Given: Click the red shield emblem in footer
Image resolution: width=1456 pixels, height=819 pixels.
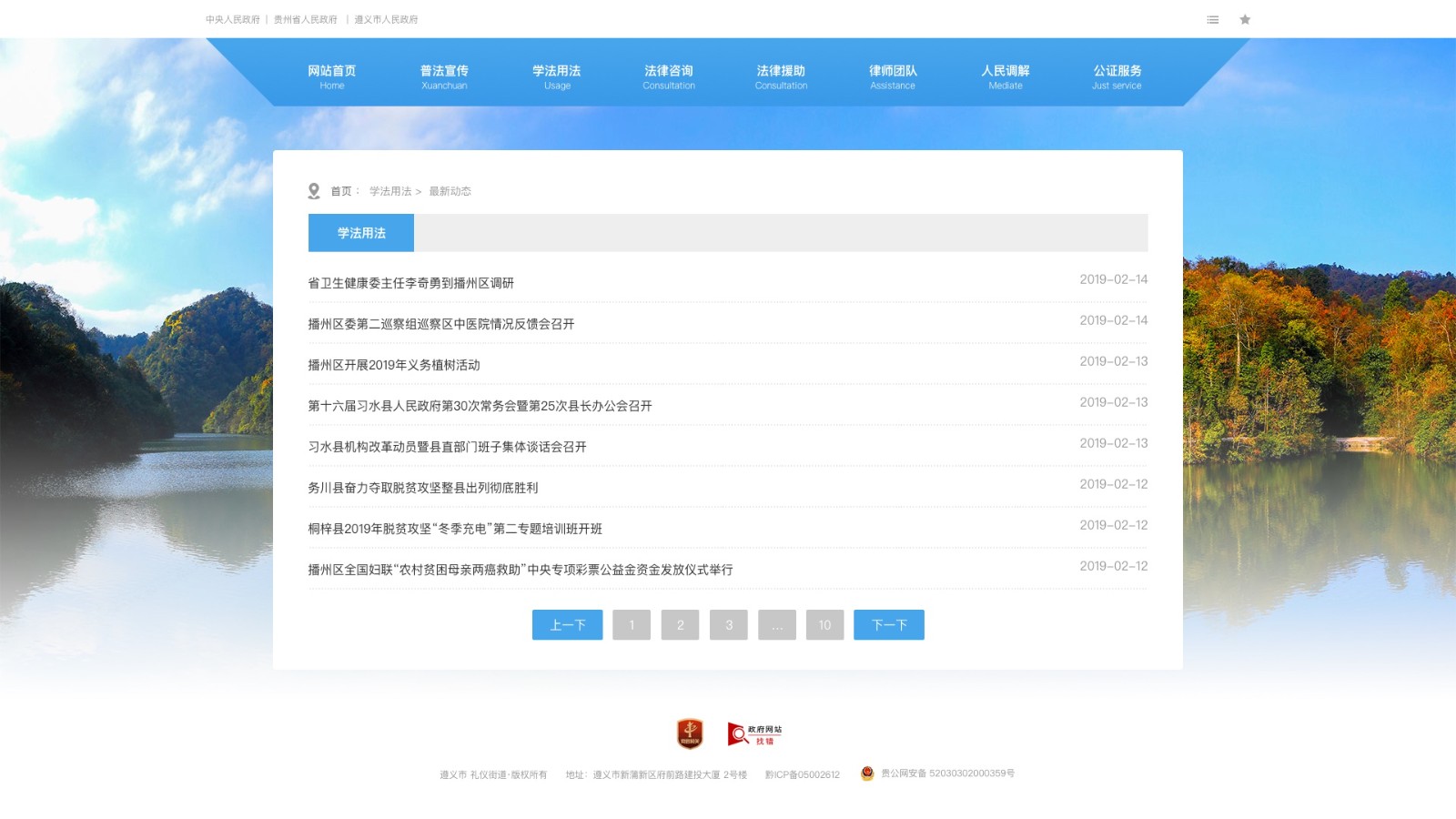Looking at the screenshot, I should tap(690, 733).
